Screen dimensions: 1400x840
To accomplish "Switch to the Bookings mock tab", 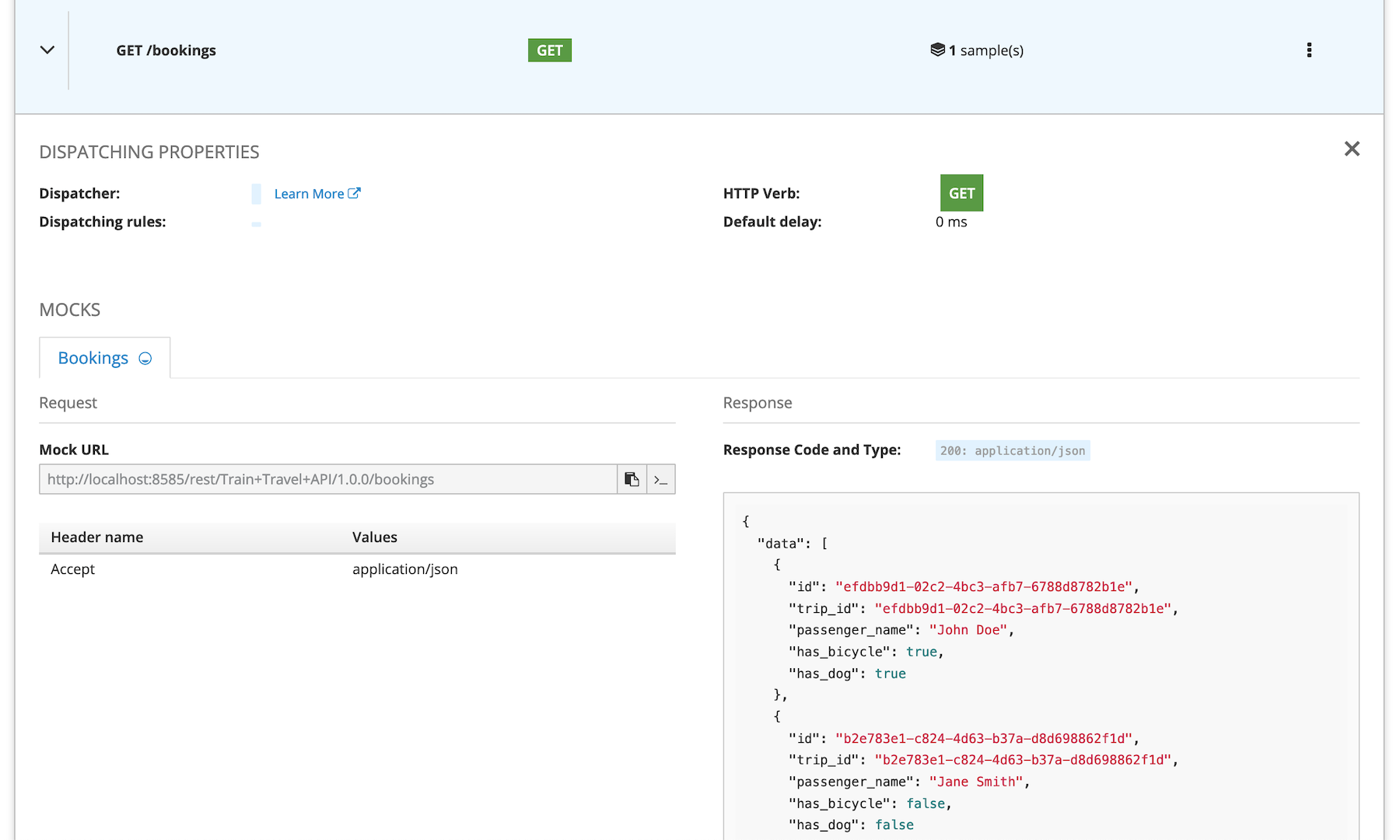I will pos(93,358).
